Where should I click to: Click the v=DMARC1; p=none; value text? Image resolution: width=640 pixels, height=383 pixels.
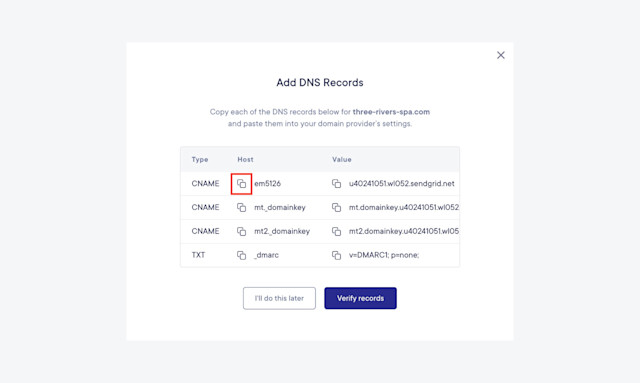[x=384, y=255]
